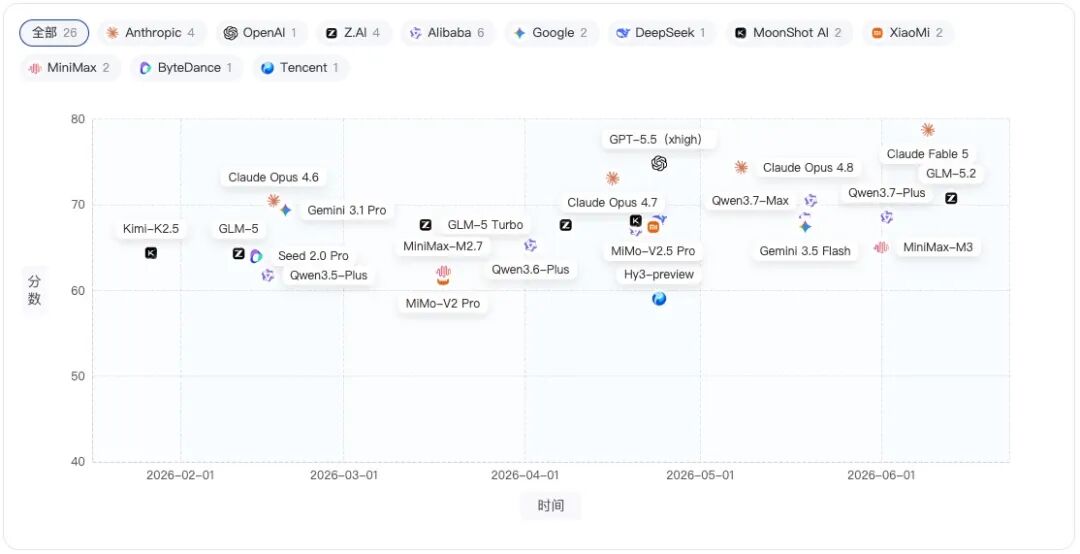The image size is (1080, 554).
Task: Filter chart by OpenAI models
Action: coord(260,32)
